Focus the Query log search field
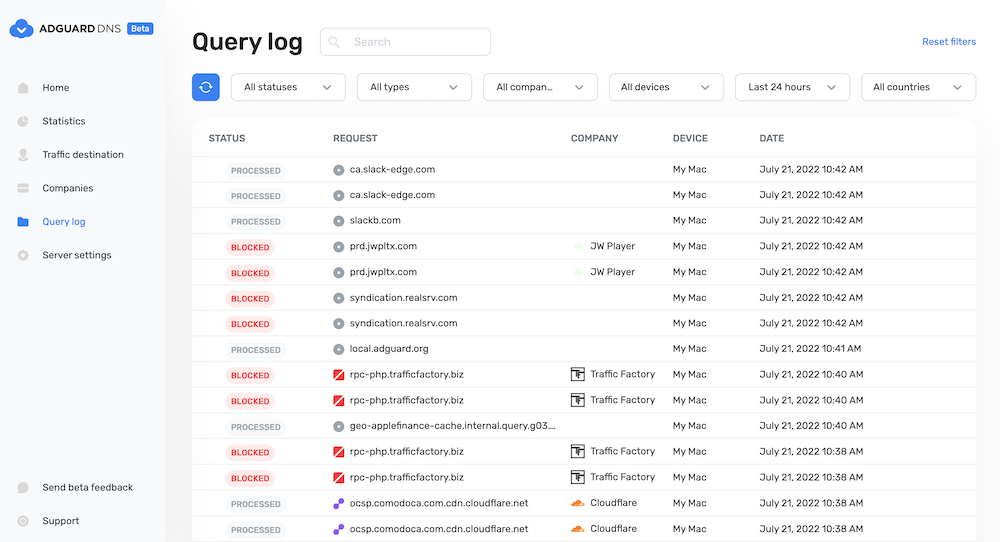 [405, 42]
